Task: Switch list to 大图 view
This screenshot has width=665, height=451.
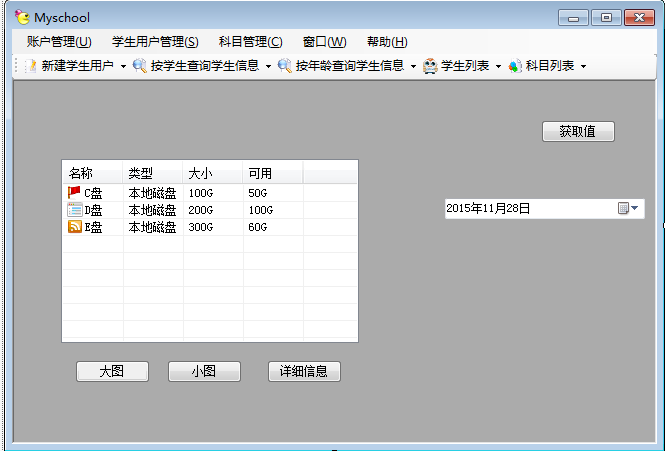Action: pyautogui.click(x=112, y=371)
